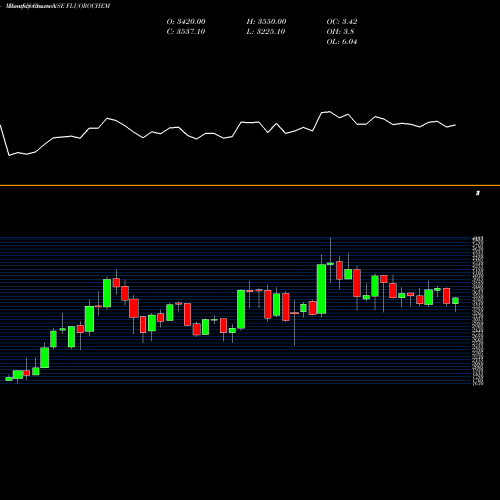Click the white line chart's rightmost end point
Image resolution: width=500 pixels, height=500 pixels.
point(455,125)
